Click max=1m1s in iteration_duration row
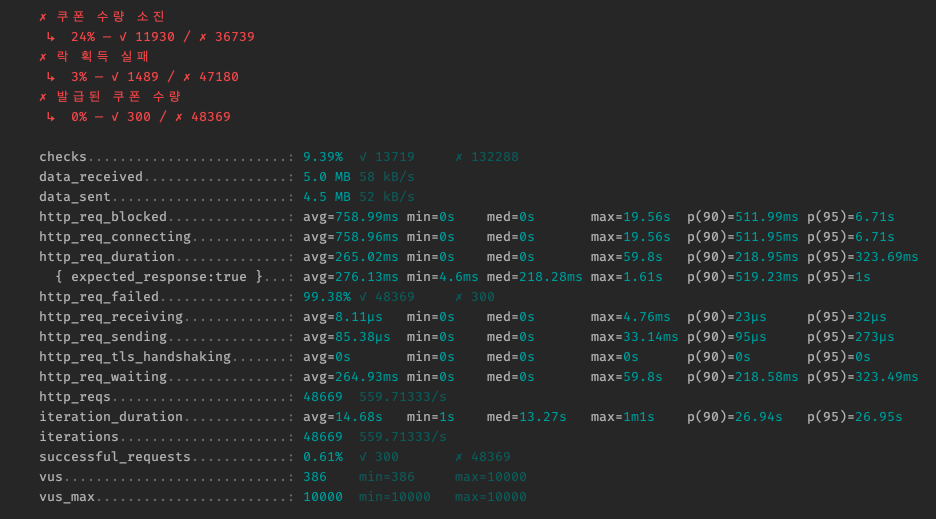The image size is (936, 519). [623, 417]
